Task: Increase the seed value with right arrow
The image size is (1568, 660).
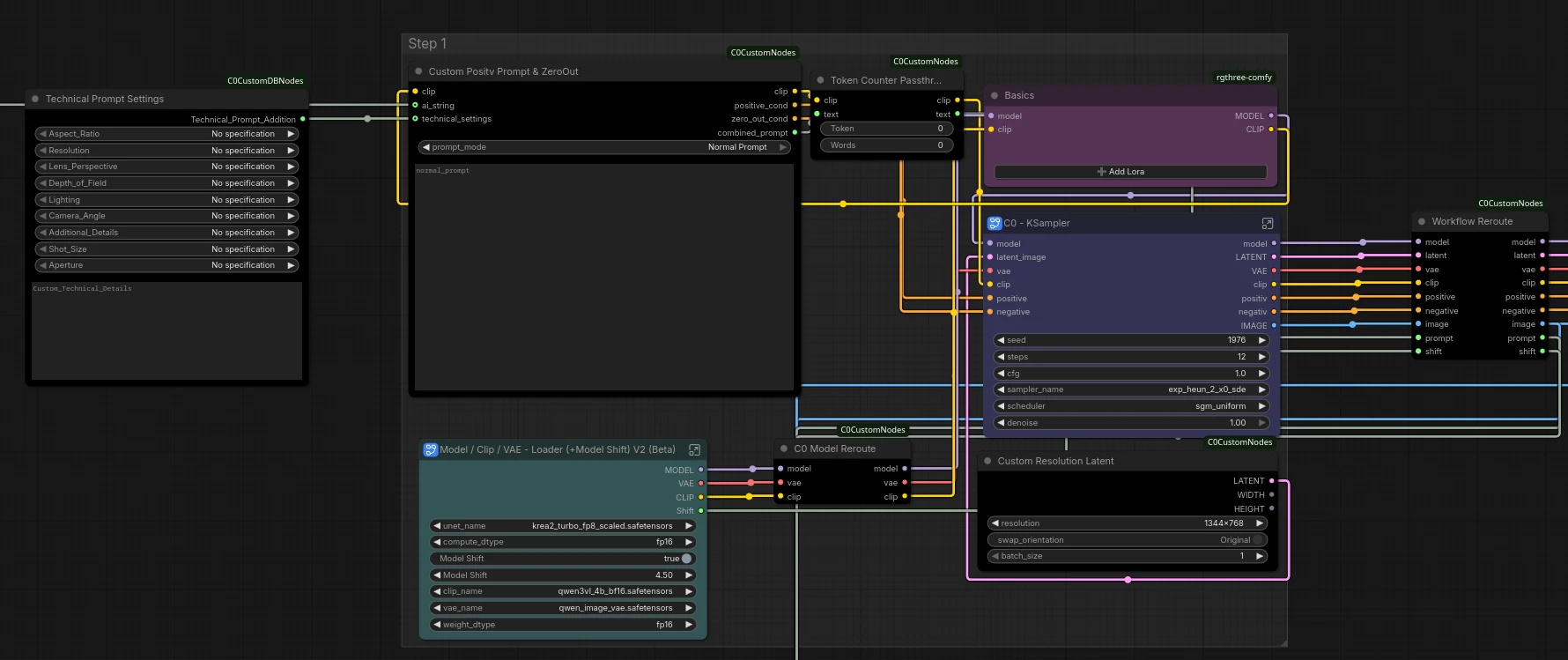Action: coord(1261,340)
